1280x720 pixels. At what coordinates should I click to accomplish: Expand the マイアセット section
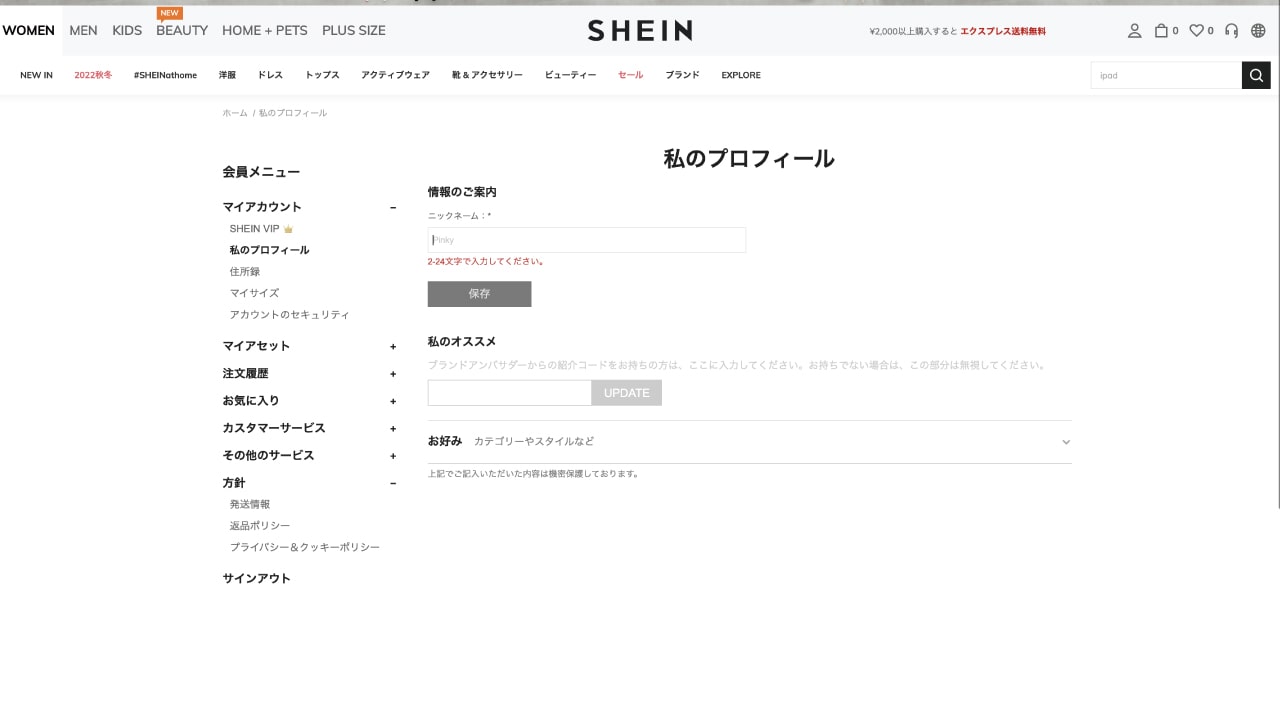pyautogui.click(x=393, y=346)
